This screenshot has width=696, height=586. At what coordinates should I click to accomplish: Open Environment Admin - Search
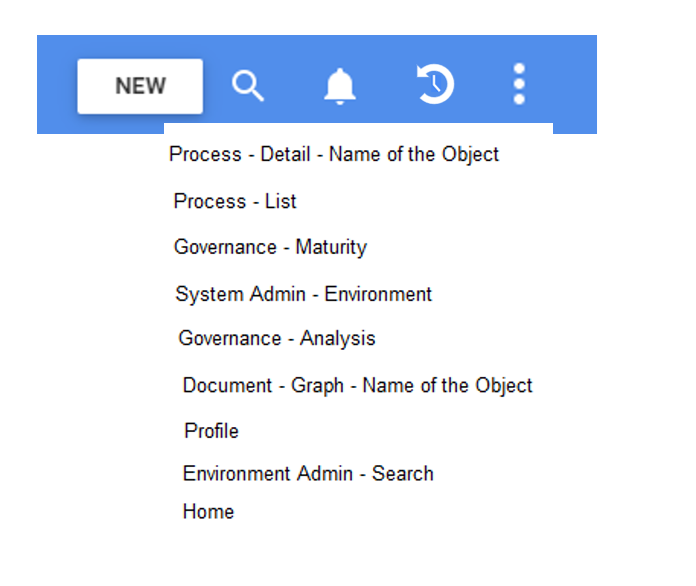[308, 473]
